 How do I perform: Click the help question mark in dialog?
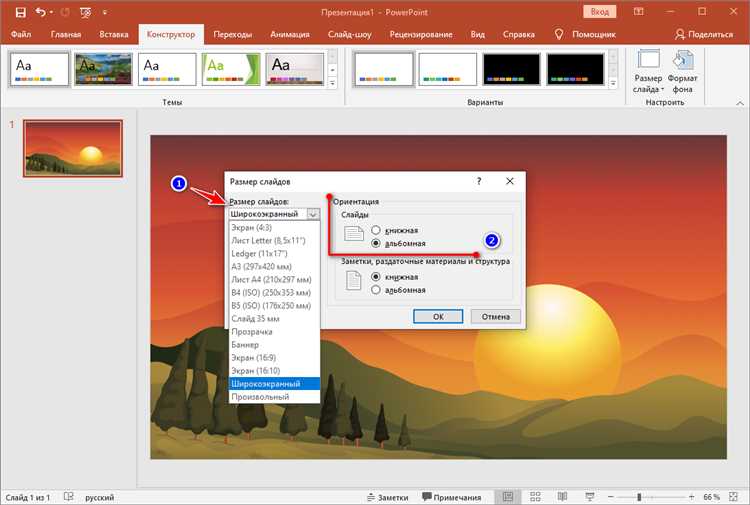(x=479, y=181)
